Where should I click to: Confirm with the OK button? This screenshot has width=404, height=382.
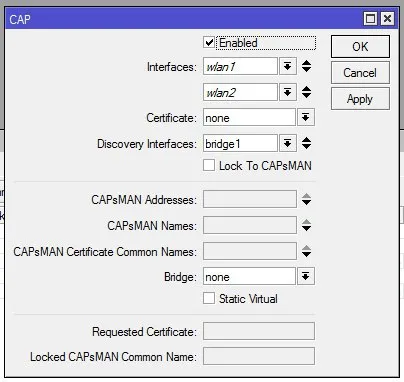(360, 47)
